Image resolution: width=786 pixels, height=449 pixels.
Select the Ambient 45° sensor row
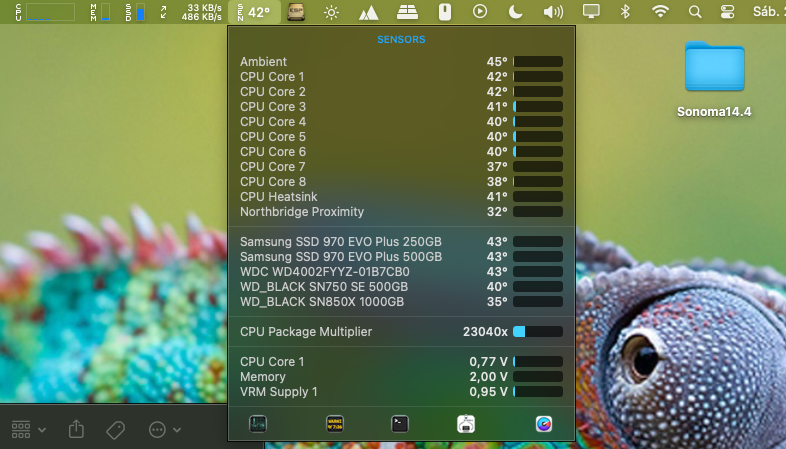(x=401, y=62)
